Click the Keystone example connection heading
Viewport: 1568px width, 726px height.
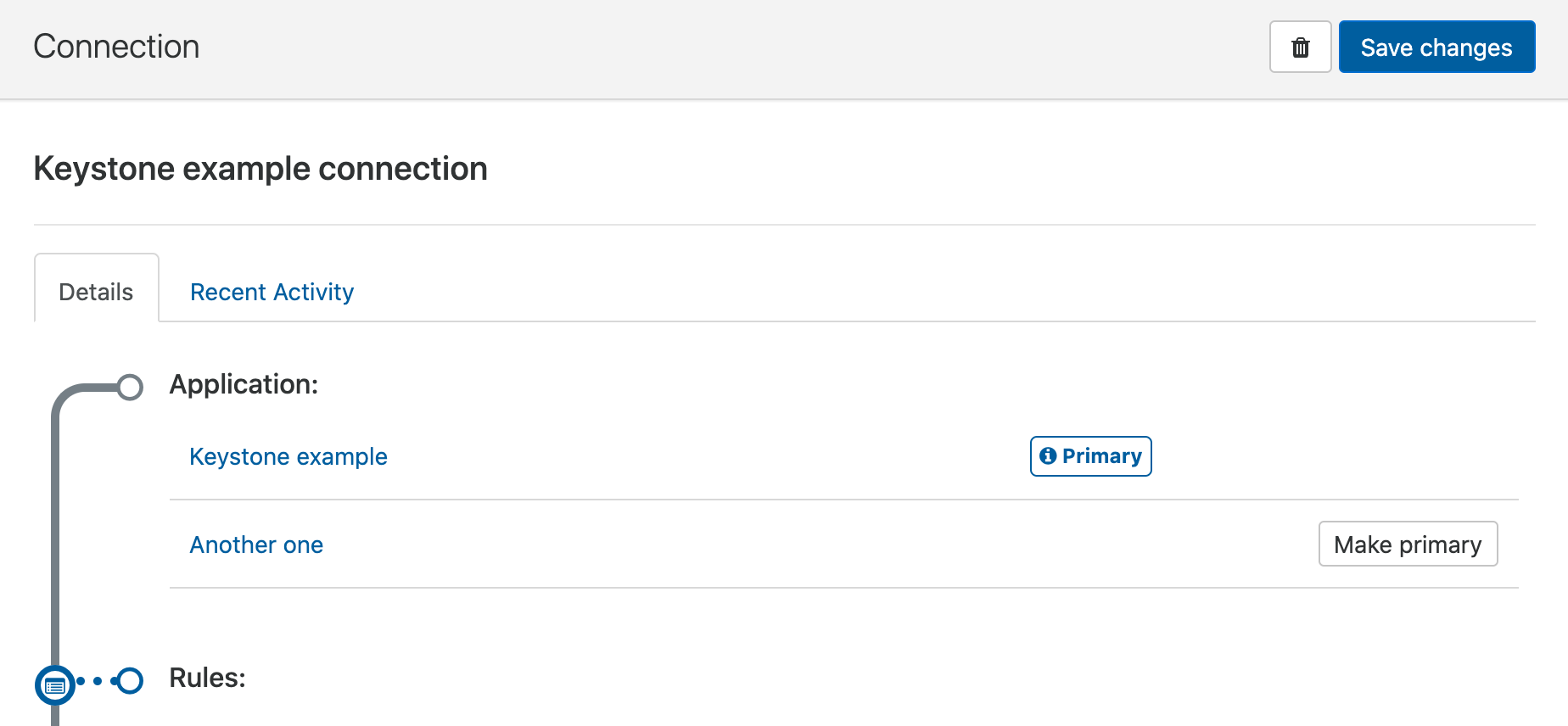tap(260, 169)
